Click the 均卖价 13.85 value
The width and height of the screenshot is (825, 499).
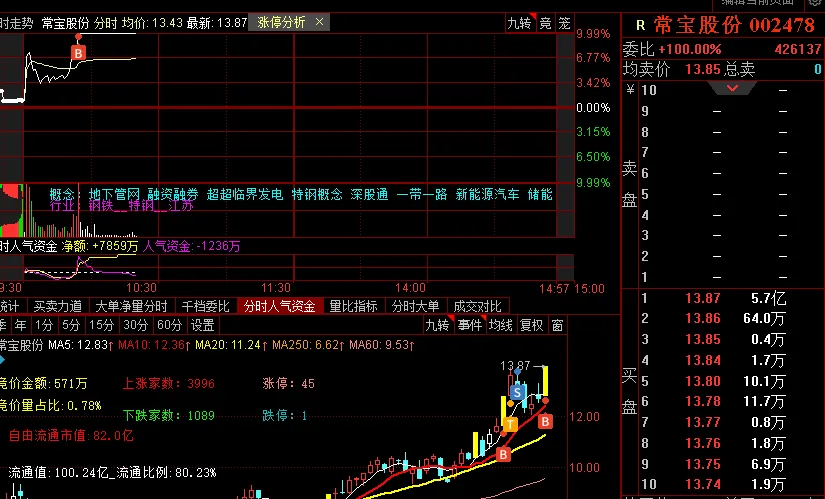point(702,69)
